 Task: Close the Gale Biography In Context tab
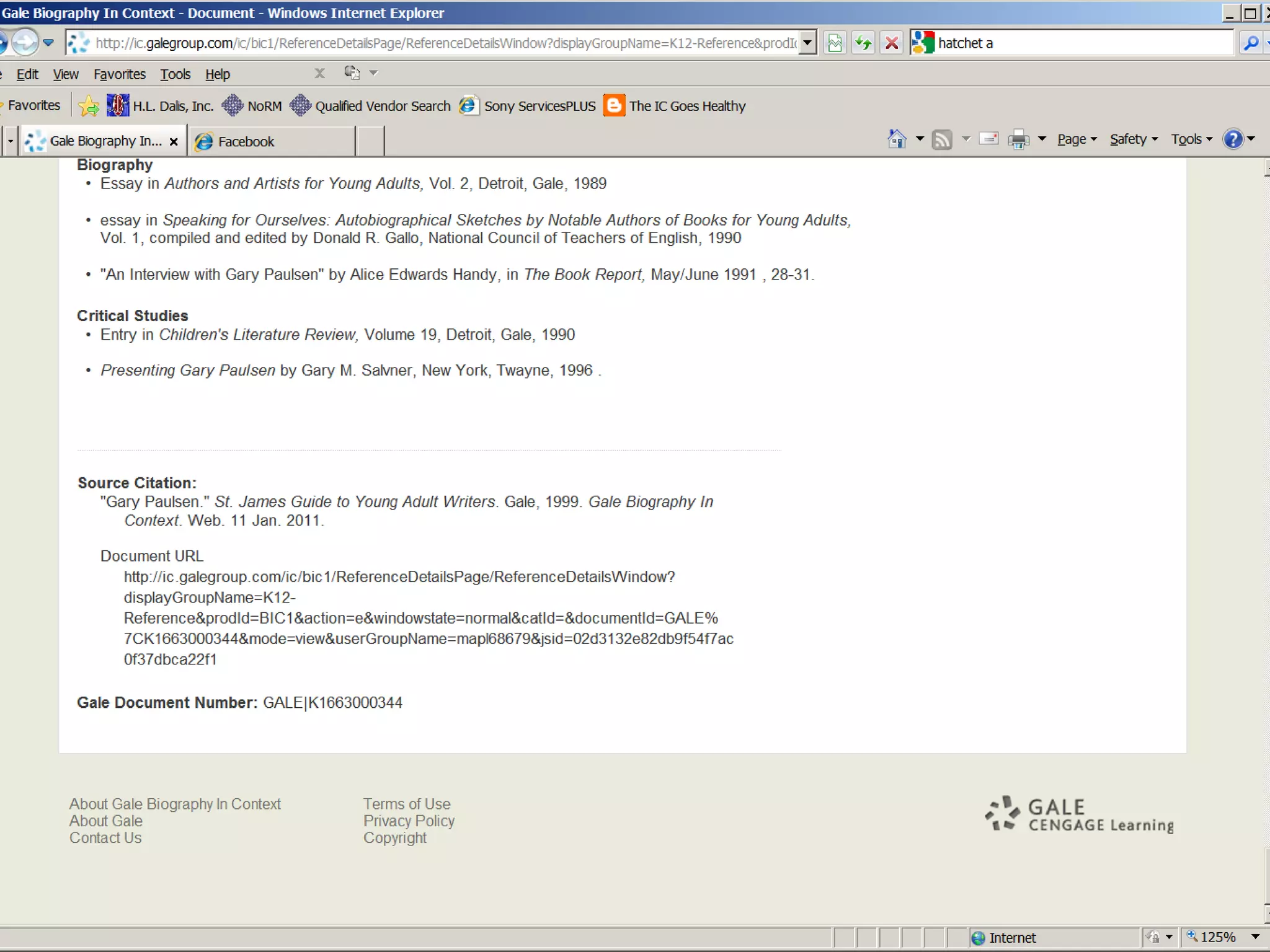[x=174, y=141]
